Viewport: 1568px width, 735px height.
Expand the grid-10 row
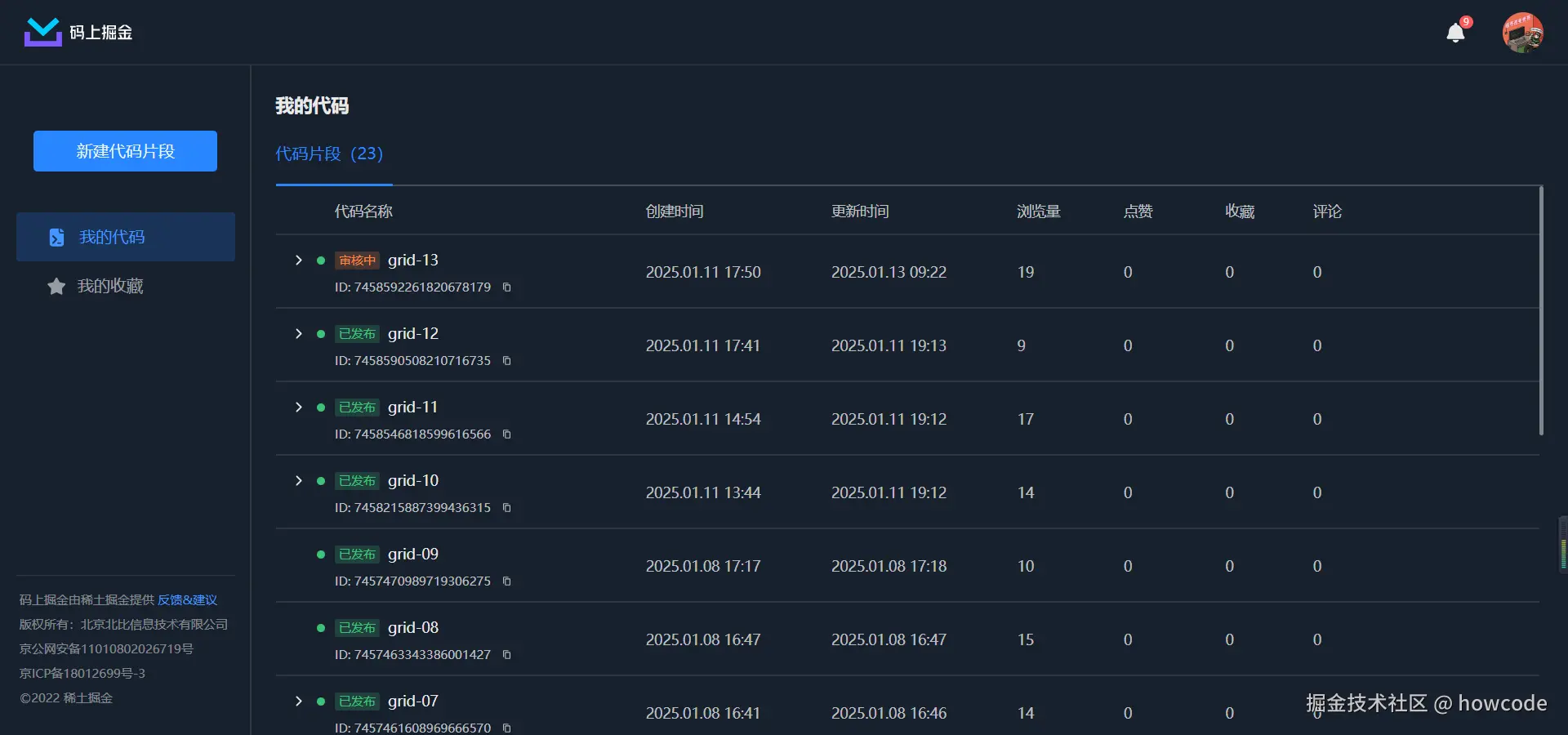tap(299, 481)
